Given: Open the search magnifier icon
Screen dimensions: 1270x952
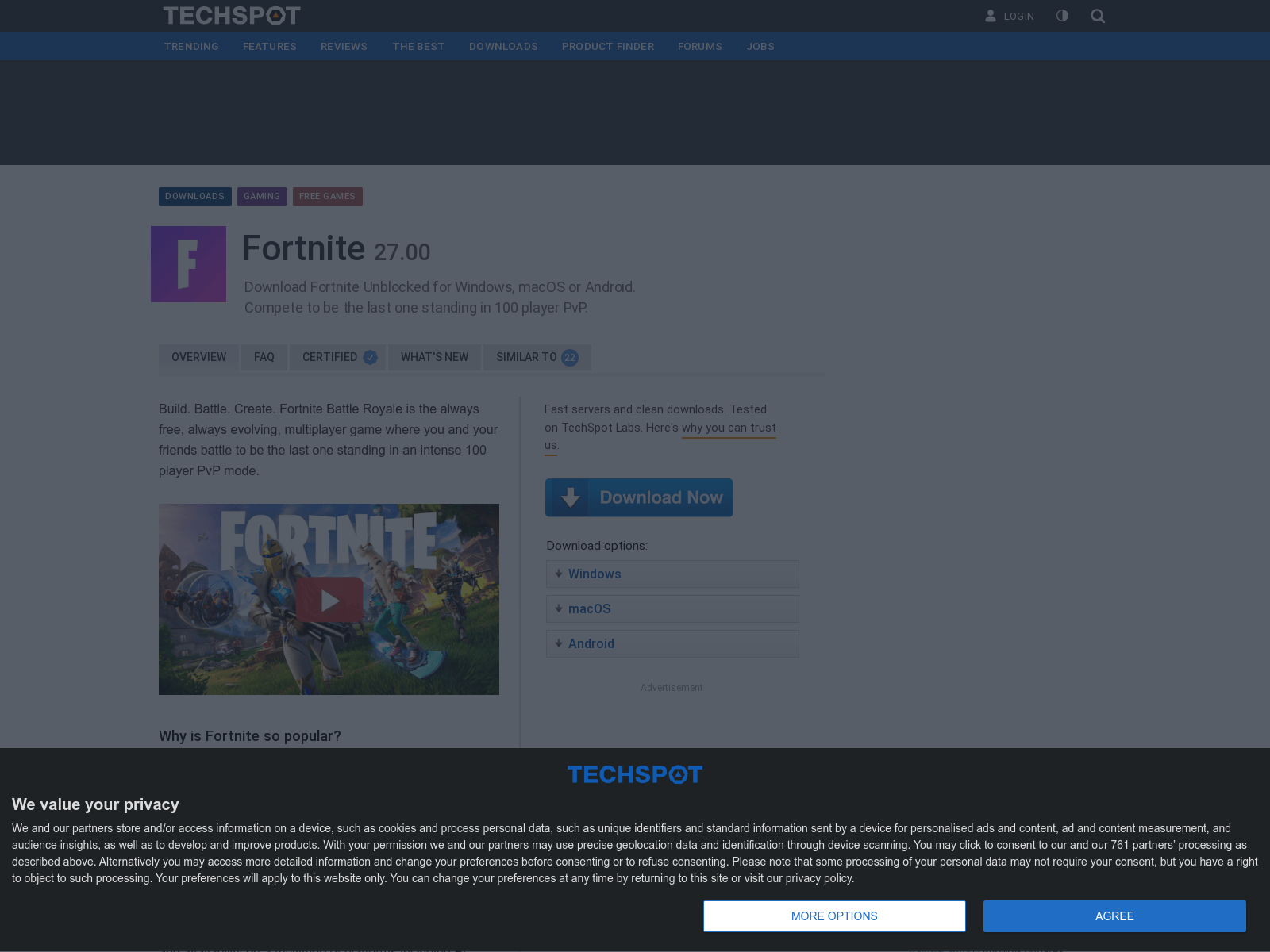Looking at the screenshot, I should click(x=1098, y=16).
